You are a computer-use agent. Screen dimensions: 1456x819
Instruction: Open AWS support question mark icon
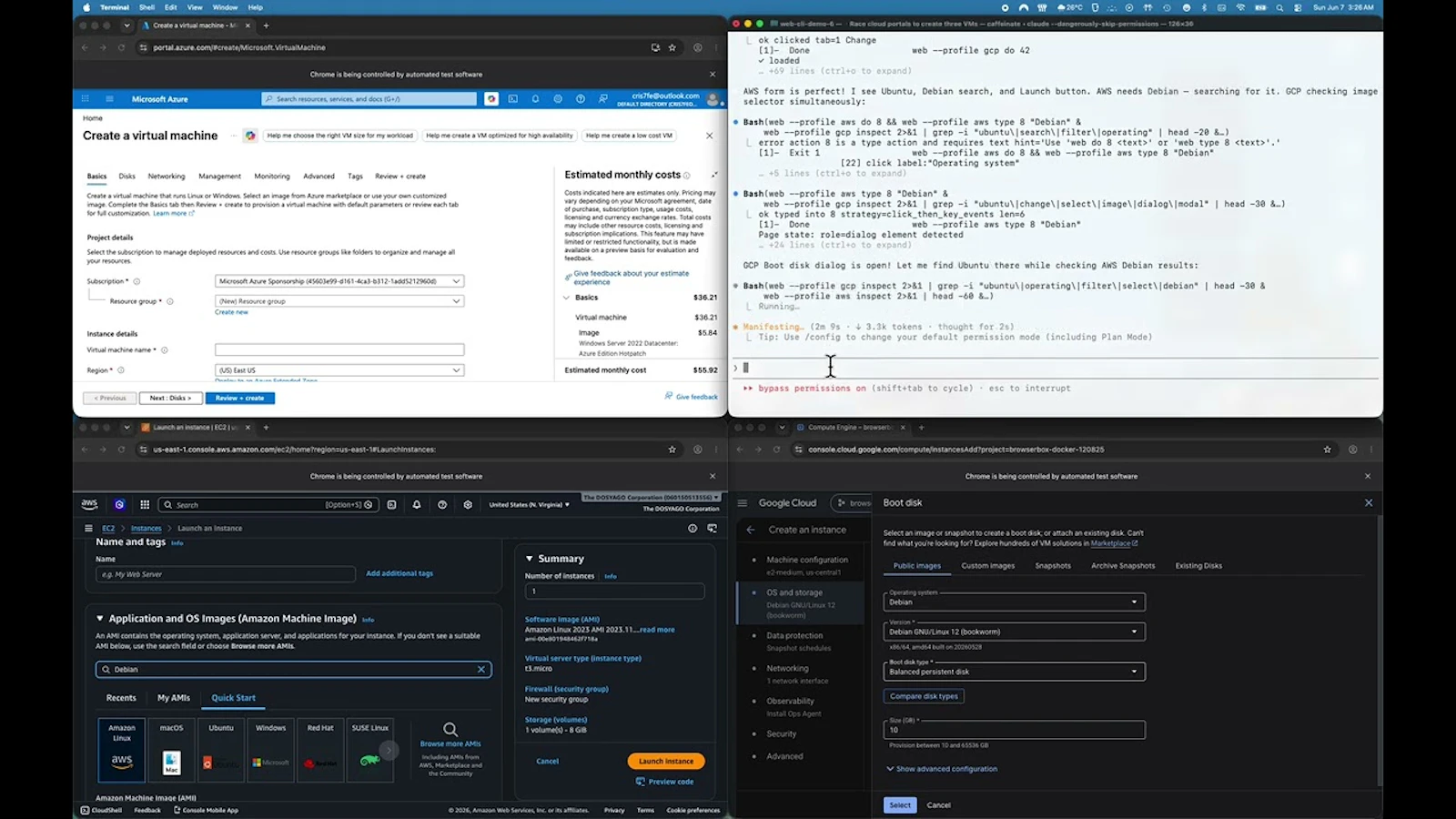coord(442,504)
